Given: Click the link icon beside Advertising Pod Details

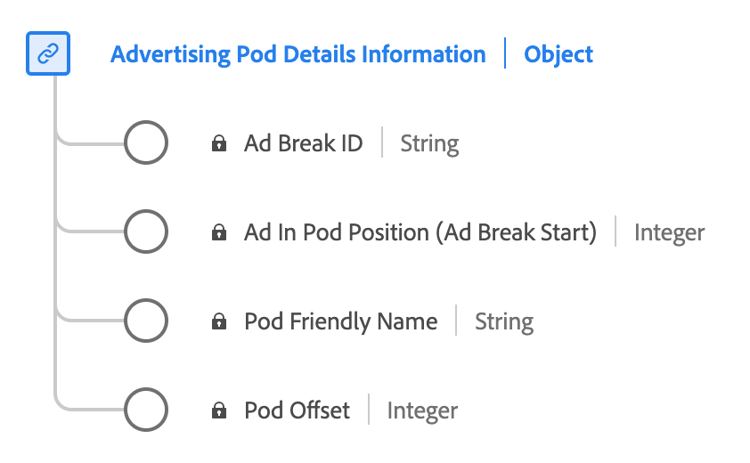Looking at the screenshot, I should (47, 54).
